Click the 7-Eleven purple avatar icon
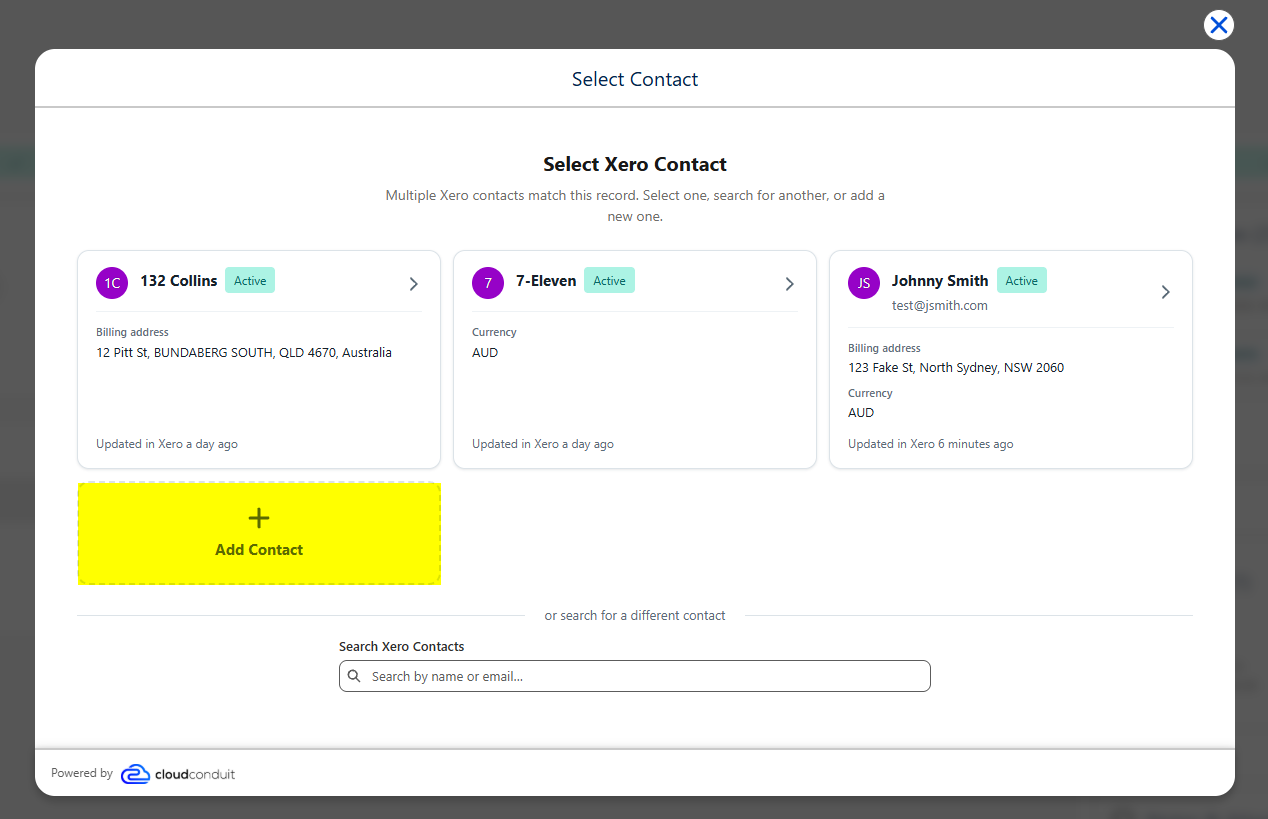The image size is (1268, 819). point(488,283)
